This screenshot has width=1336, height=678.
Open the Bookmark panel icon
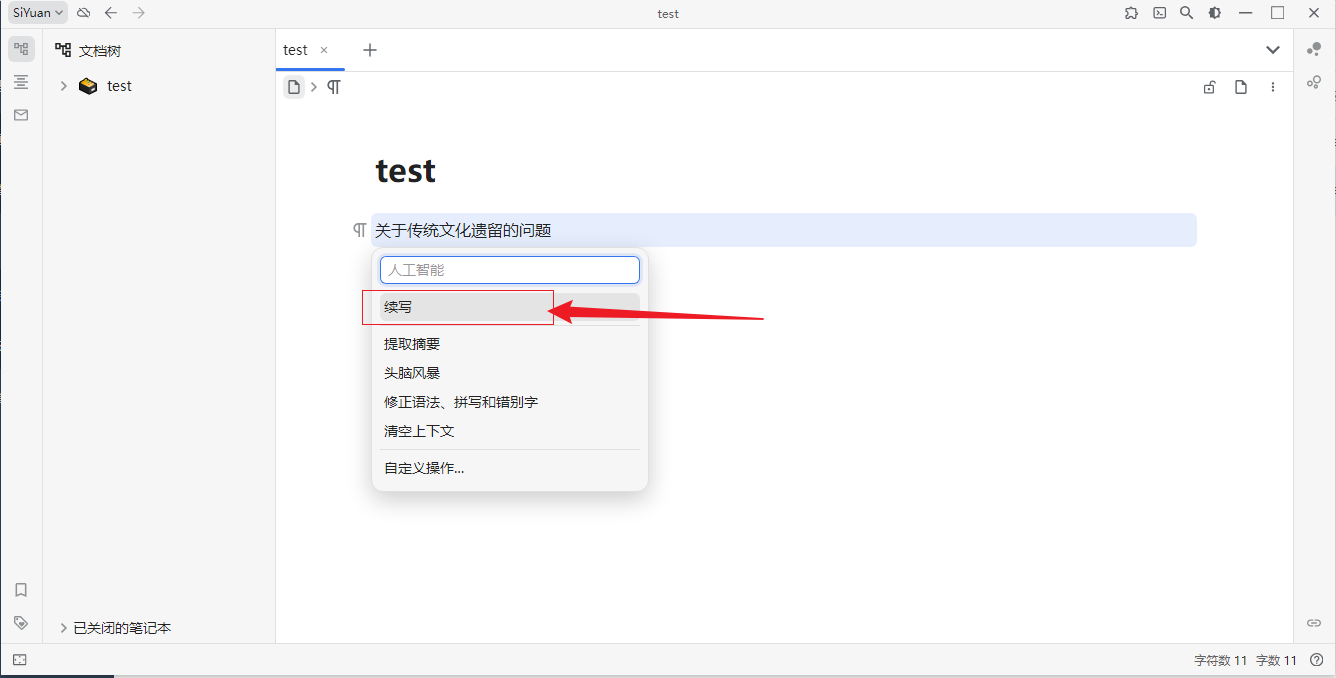(21, 590)
